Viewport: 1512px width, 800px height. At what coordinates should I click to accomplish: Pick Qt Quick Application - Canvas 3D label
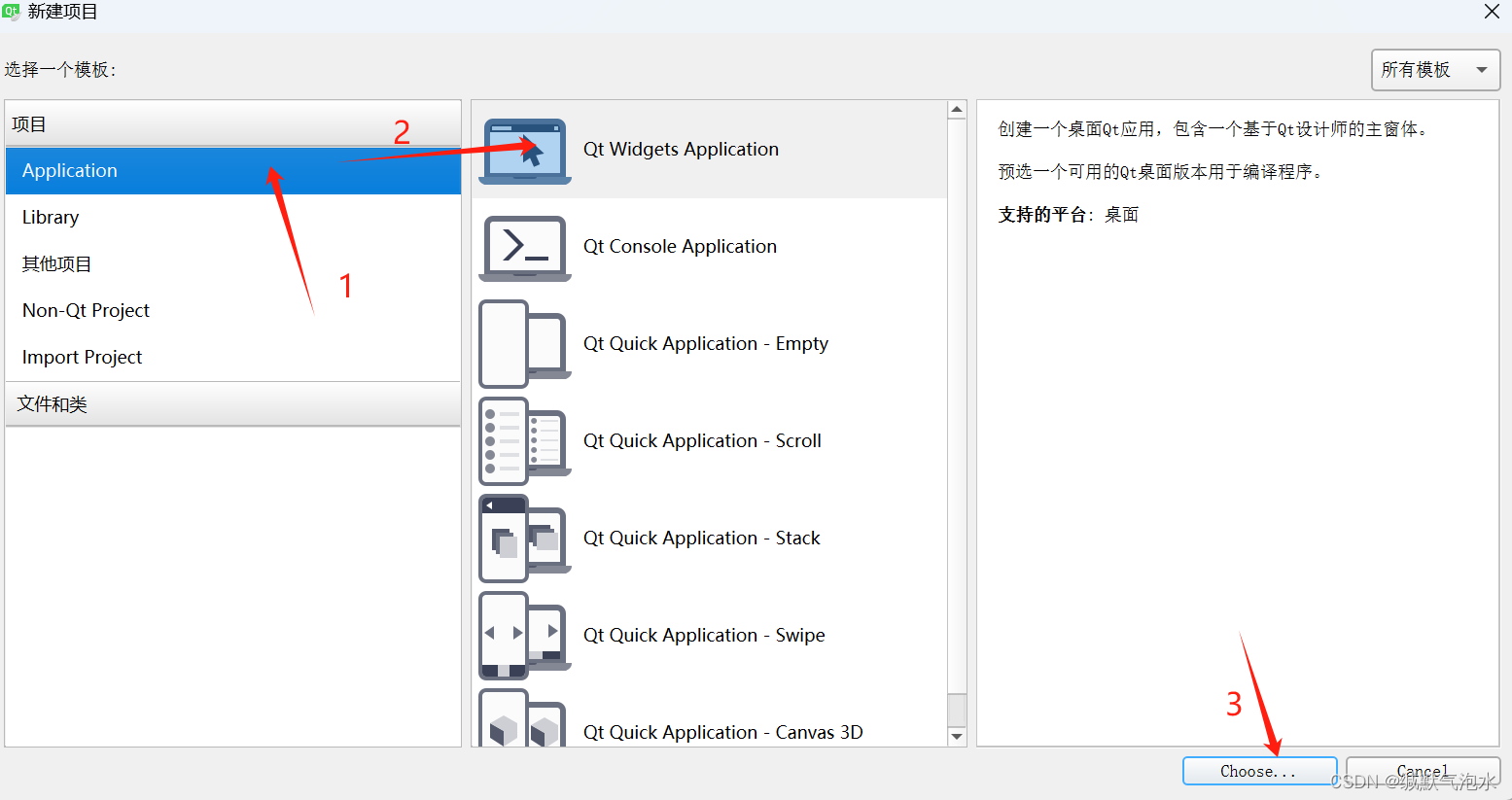723,732
